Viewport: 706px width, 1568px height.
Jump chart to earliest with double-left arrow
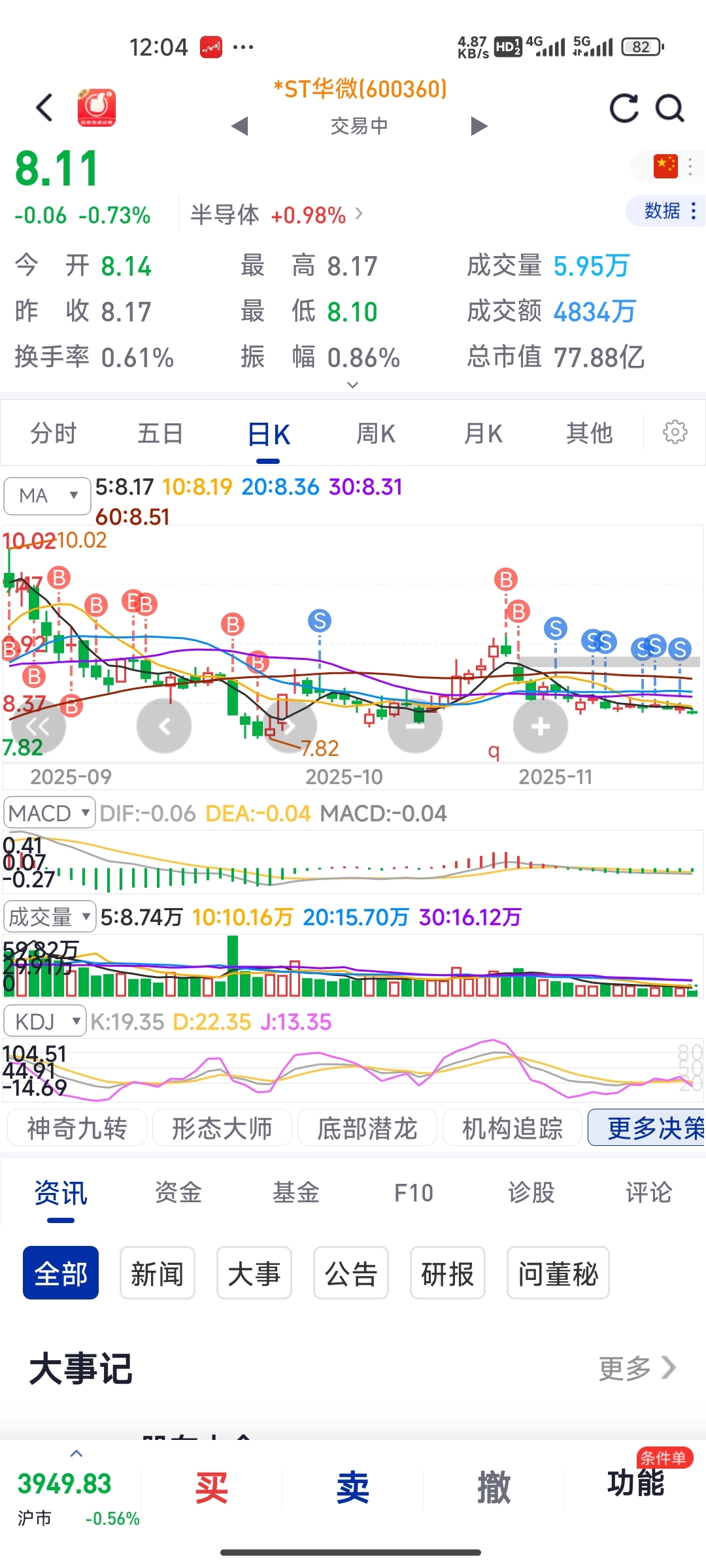(39, 726)
